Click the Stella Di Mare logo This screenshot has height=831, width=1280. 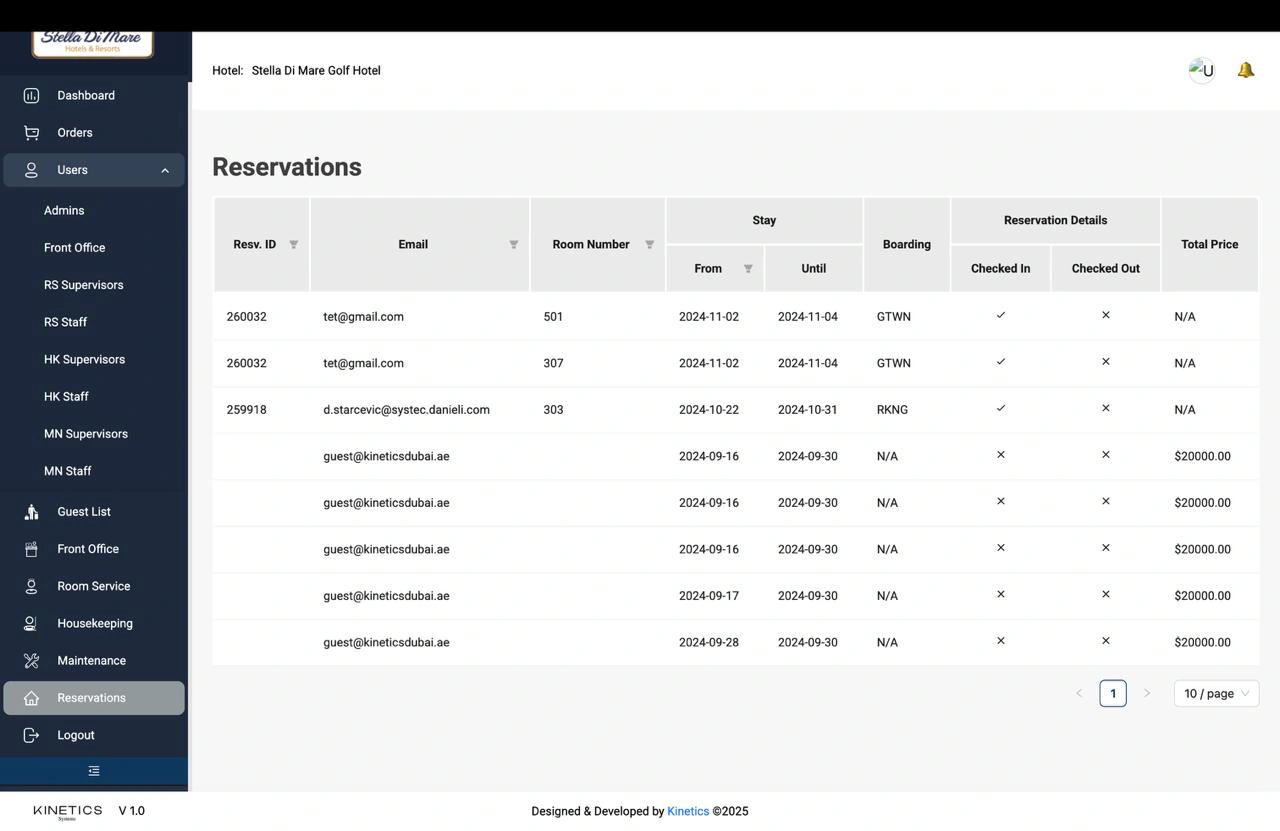click(93, 43)
